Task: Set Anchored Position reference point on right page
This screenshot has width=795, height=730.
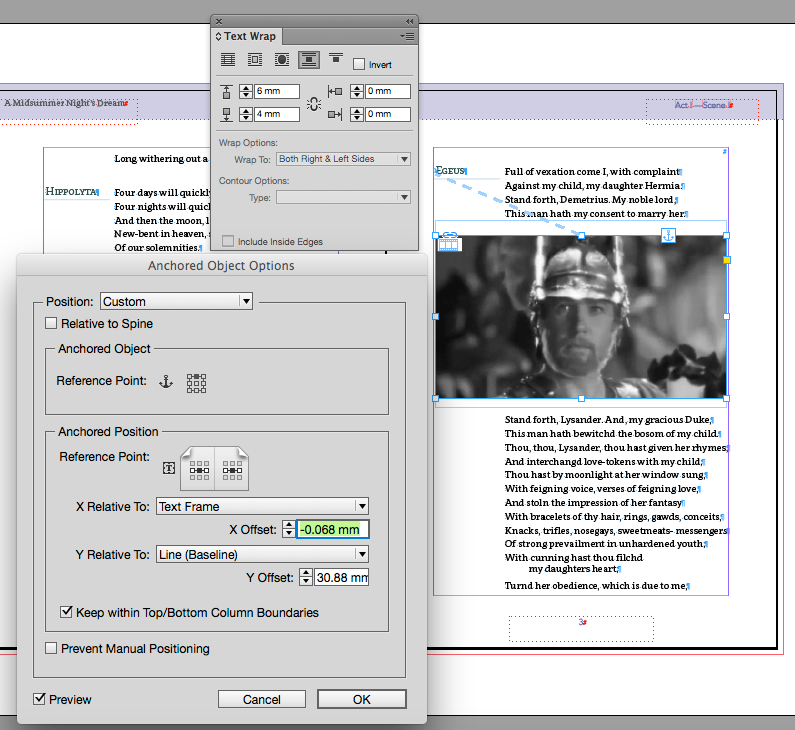Action: pos(232,470)
